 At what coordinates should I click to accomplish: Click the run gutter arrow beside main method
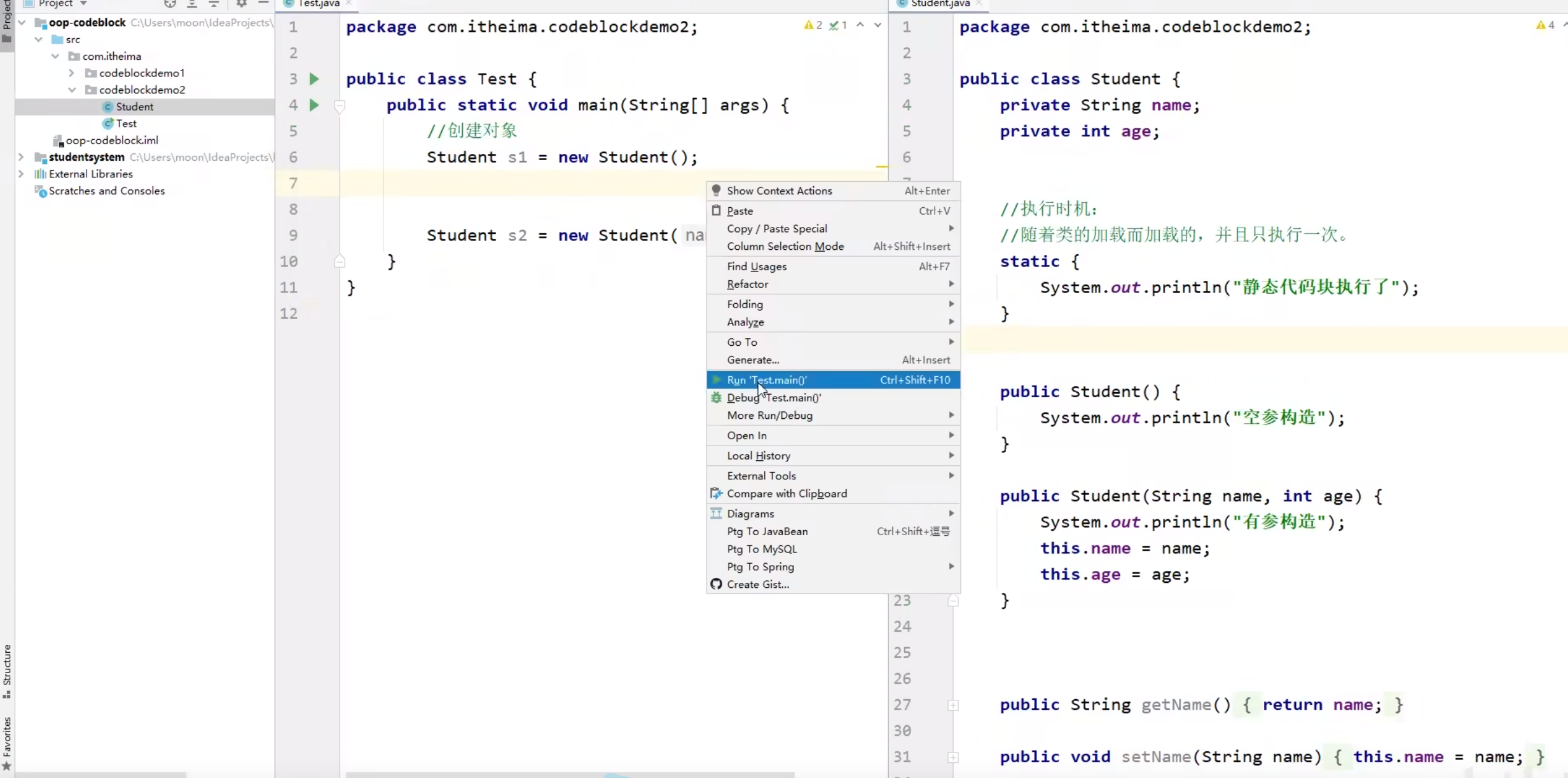314,105
